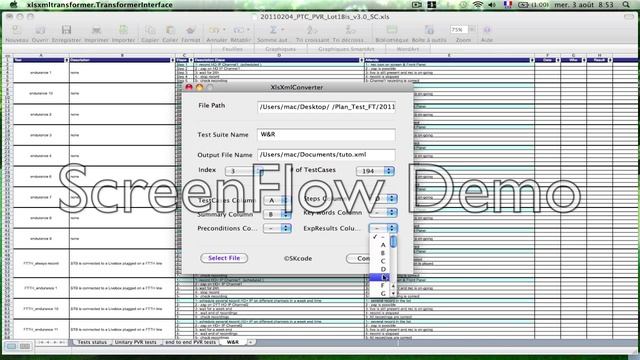Open the Index dropdown showing 3
This screenshot has height=360, width=640.
pos(245,171)
